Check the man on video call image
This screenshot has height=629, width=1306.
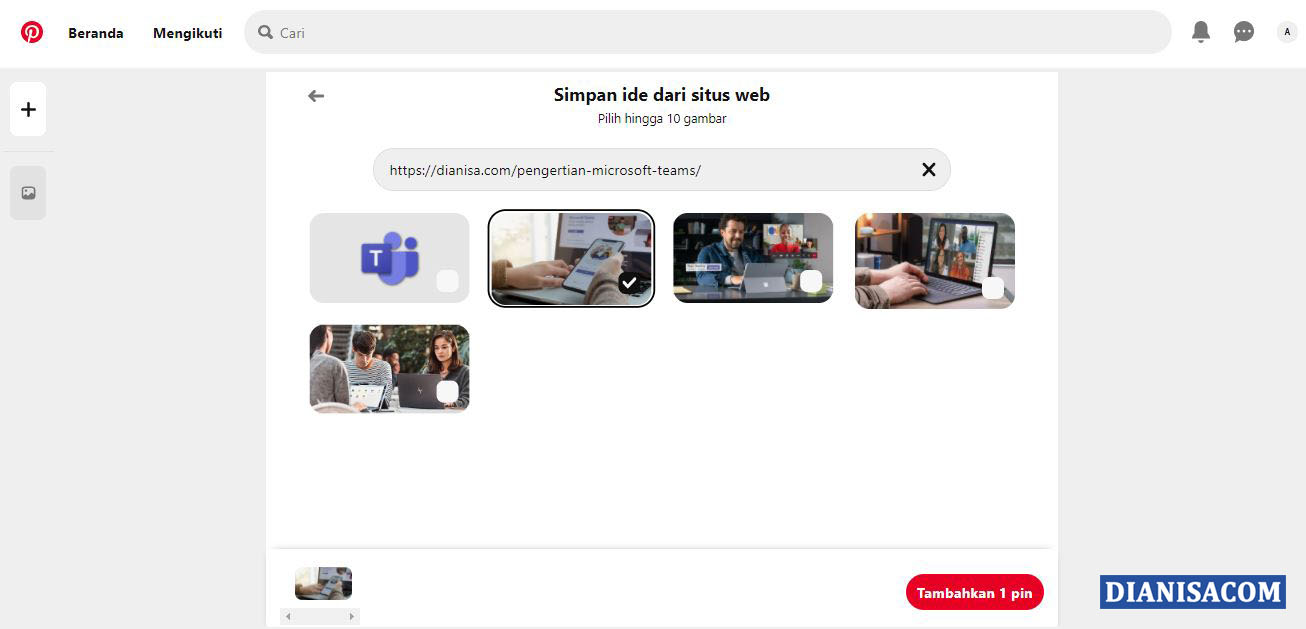point(810,281)
